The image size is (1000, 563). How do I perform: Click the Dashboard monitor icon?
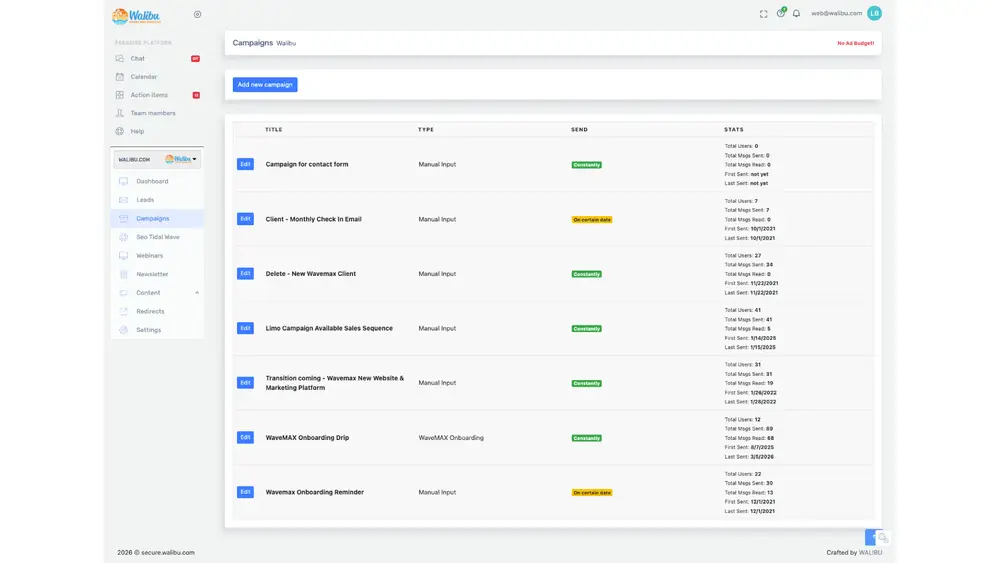coord(124,181)
